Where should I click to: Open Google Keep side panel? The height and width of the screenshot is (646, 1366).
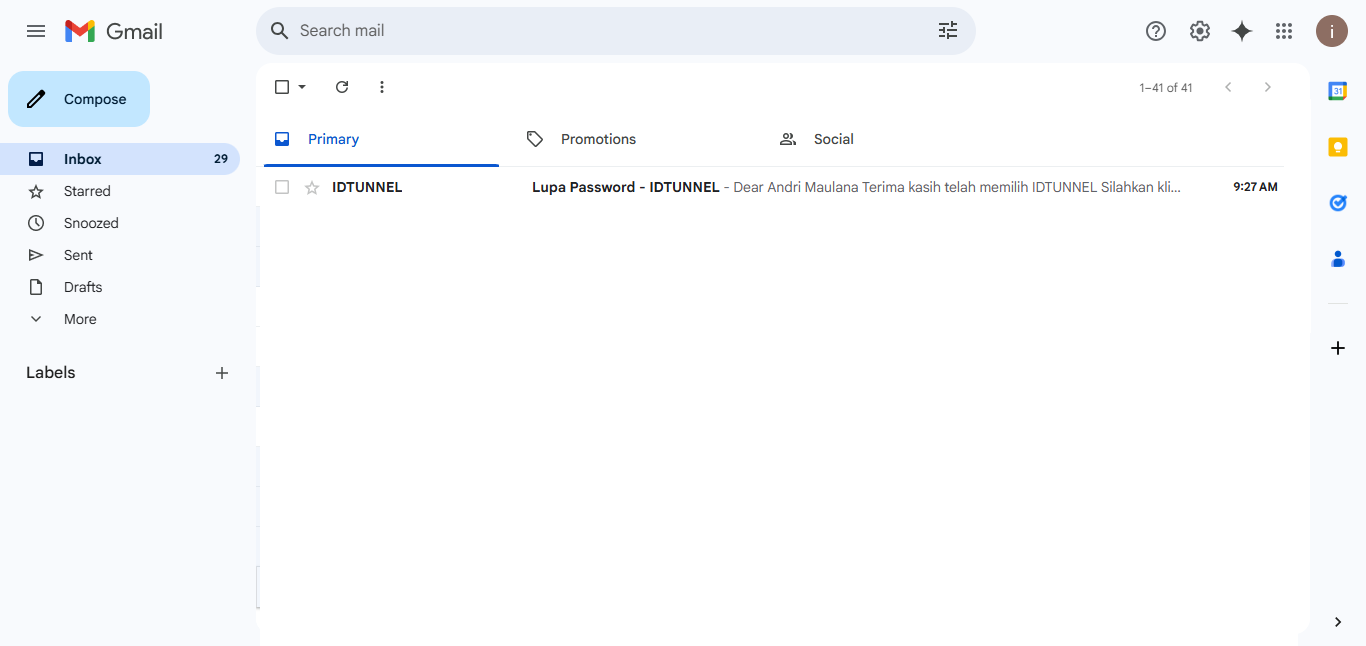[x=1338, y=147]
